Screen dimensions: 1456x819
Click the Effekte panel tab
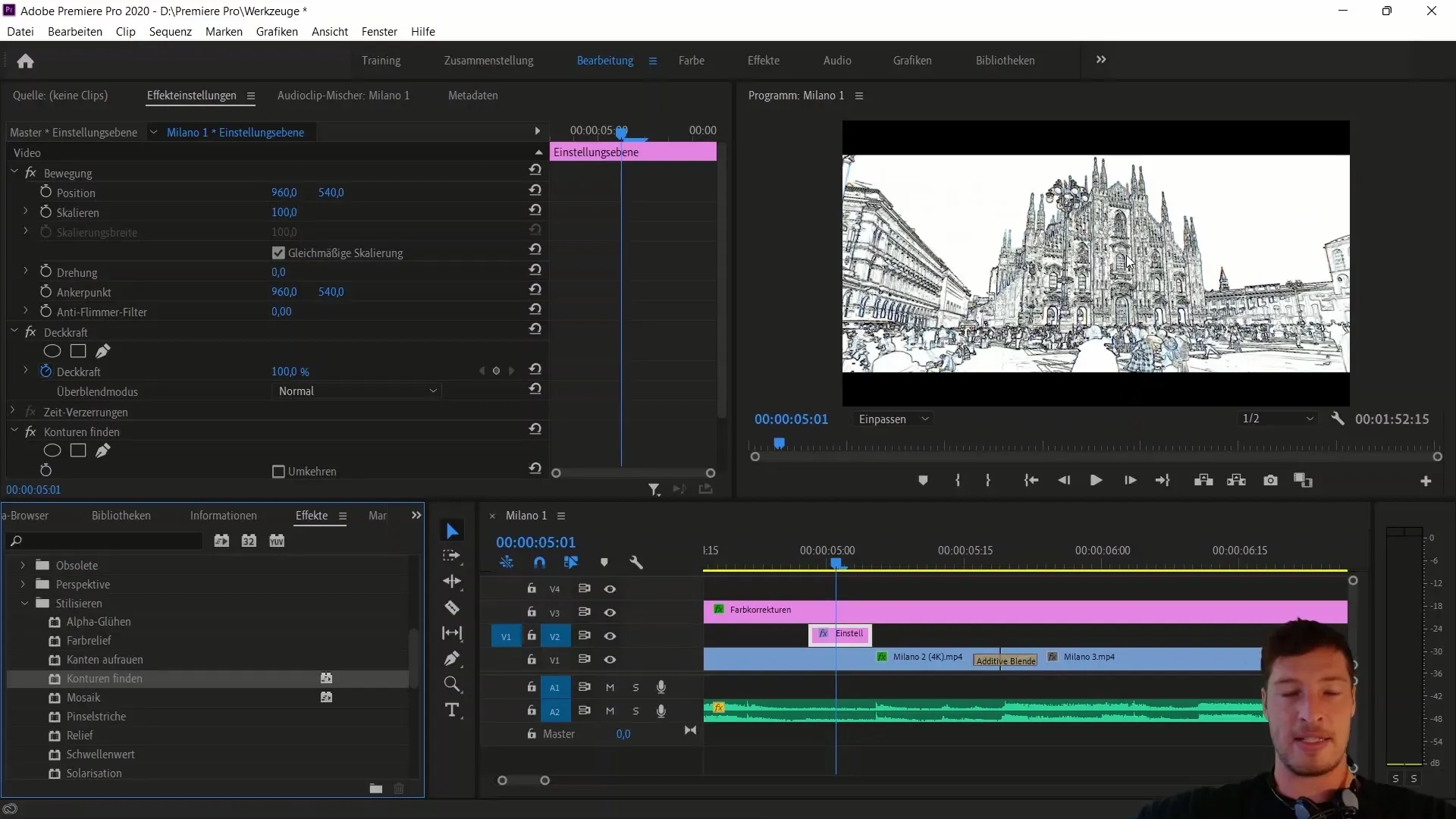pos(311,515)
